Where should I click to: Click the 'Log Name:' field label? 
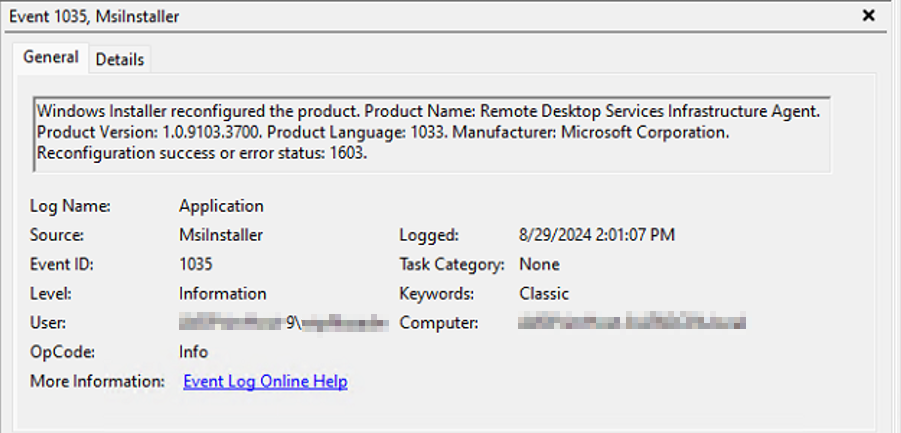(69, 206)
